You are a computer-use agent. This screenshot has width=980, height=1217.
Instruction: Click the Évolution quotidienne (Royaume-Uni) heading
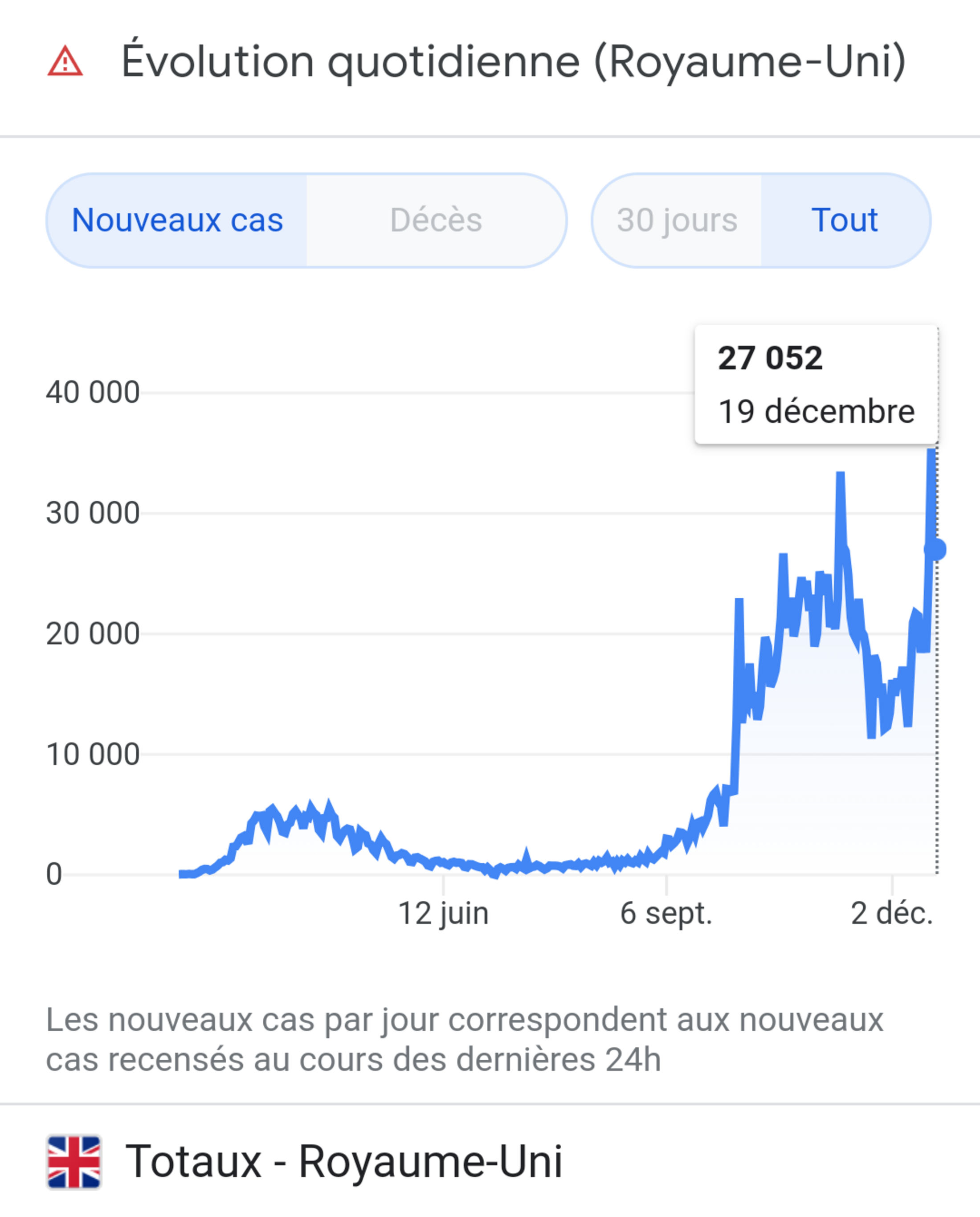pyautogui.click(x=514, y=61)
